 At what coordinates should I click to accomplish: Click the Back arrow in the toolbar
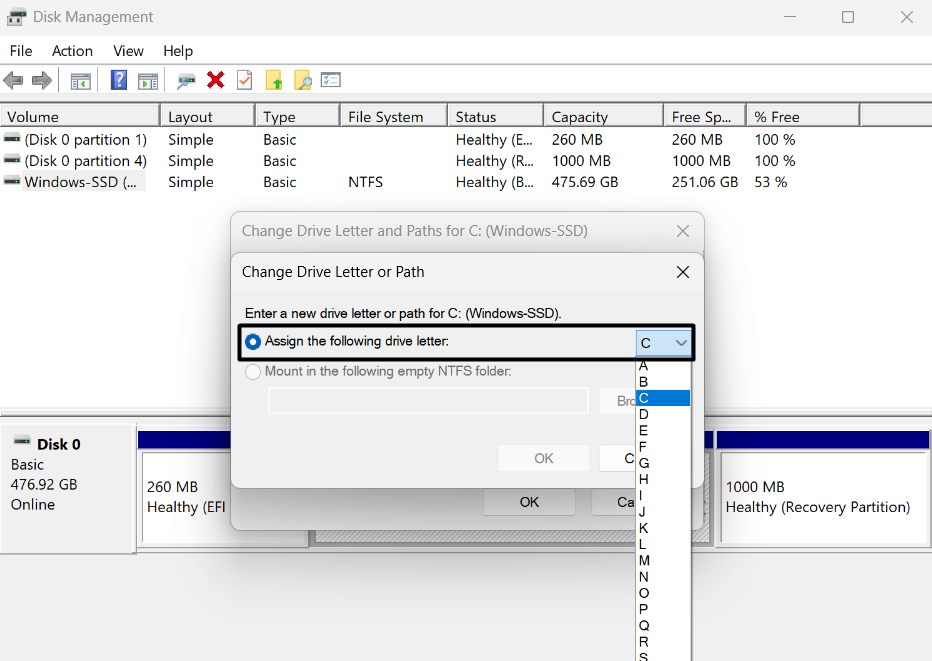coord(13,80)
